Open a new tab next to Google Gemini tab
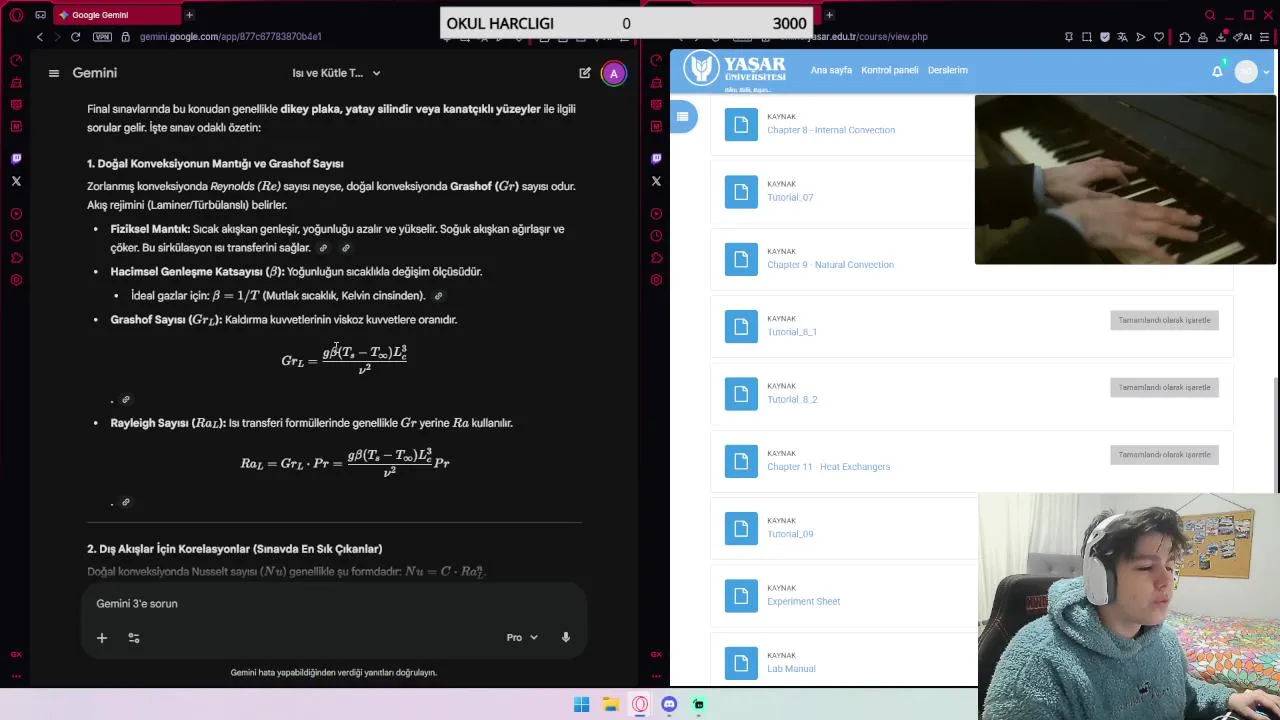This screenshot has width=1280, height=720. click(x=189, y=15)
